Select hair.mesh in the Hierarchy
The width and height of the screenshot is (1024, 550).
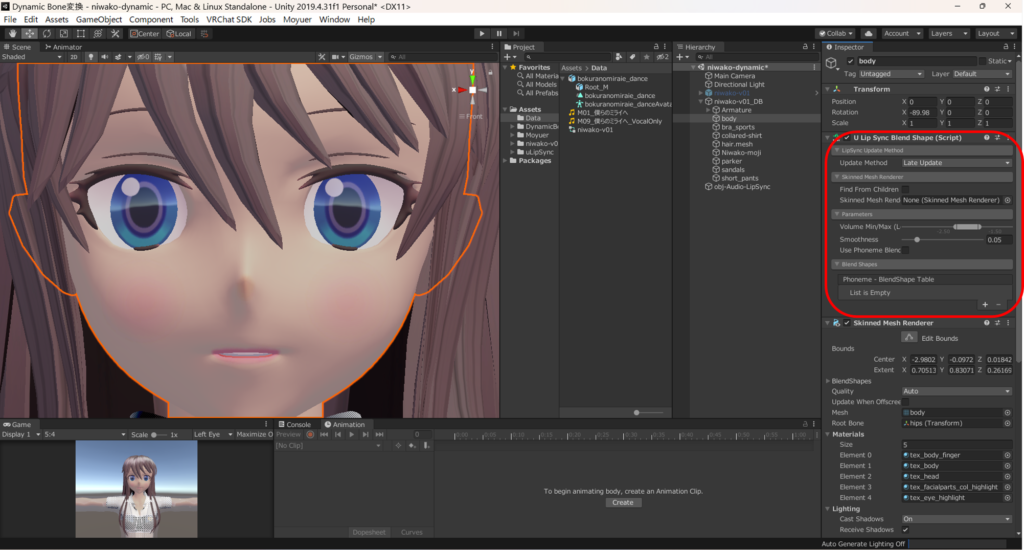click(x=736, y=144)
